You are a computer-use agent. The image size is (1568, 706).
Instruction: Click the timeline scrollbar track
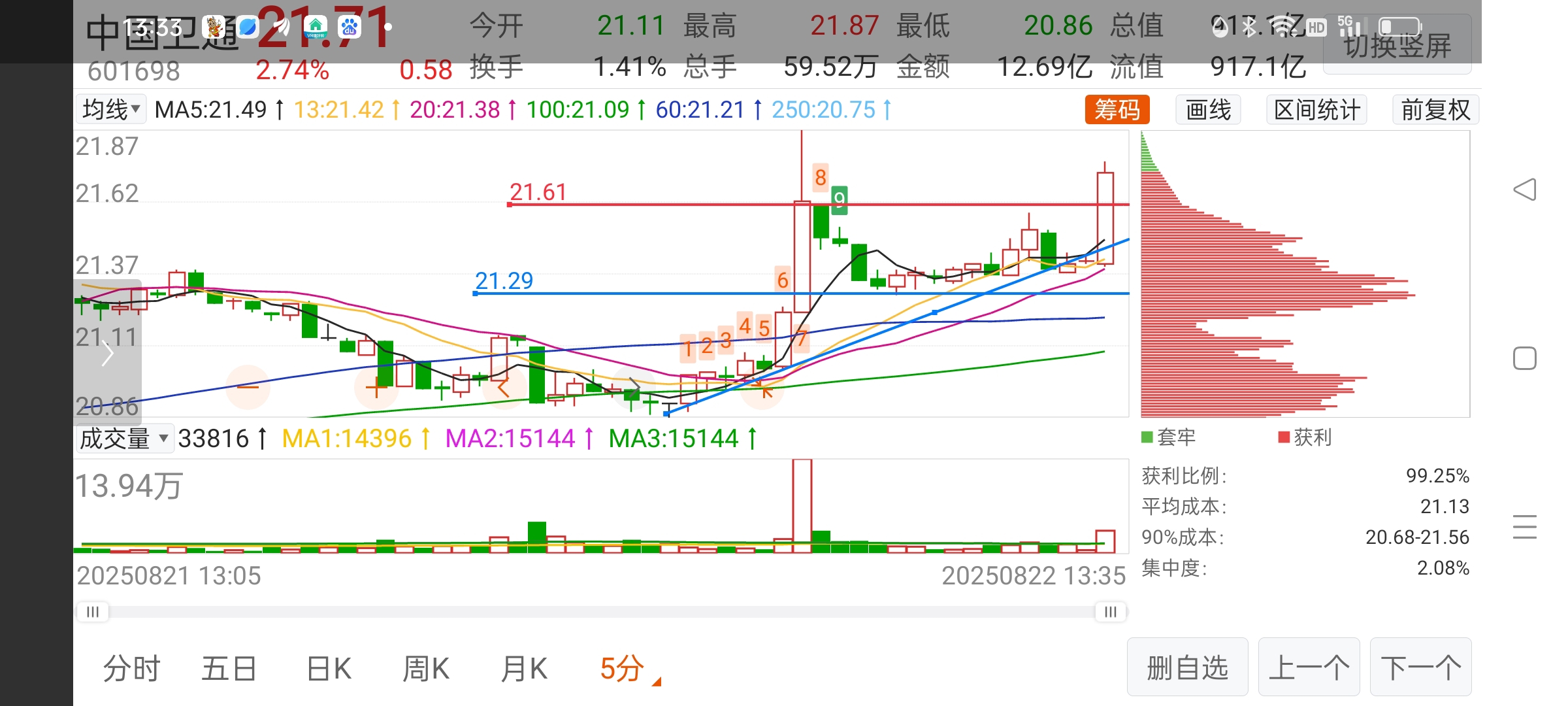601,612
